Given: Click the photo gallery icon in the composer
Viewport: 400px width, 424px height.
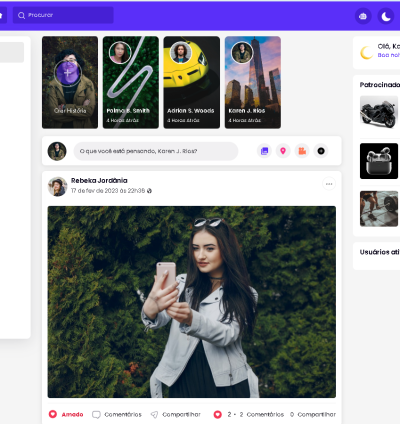Looking at the screenshot, I should (x=264, y=151).
